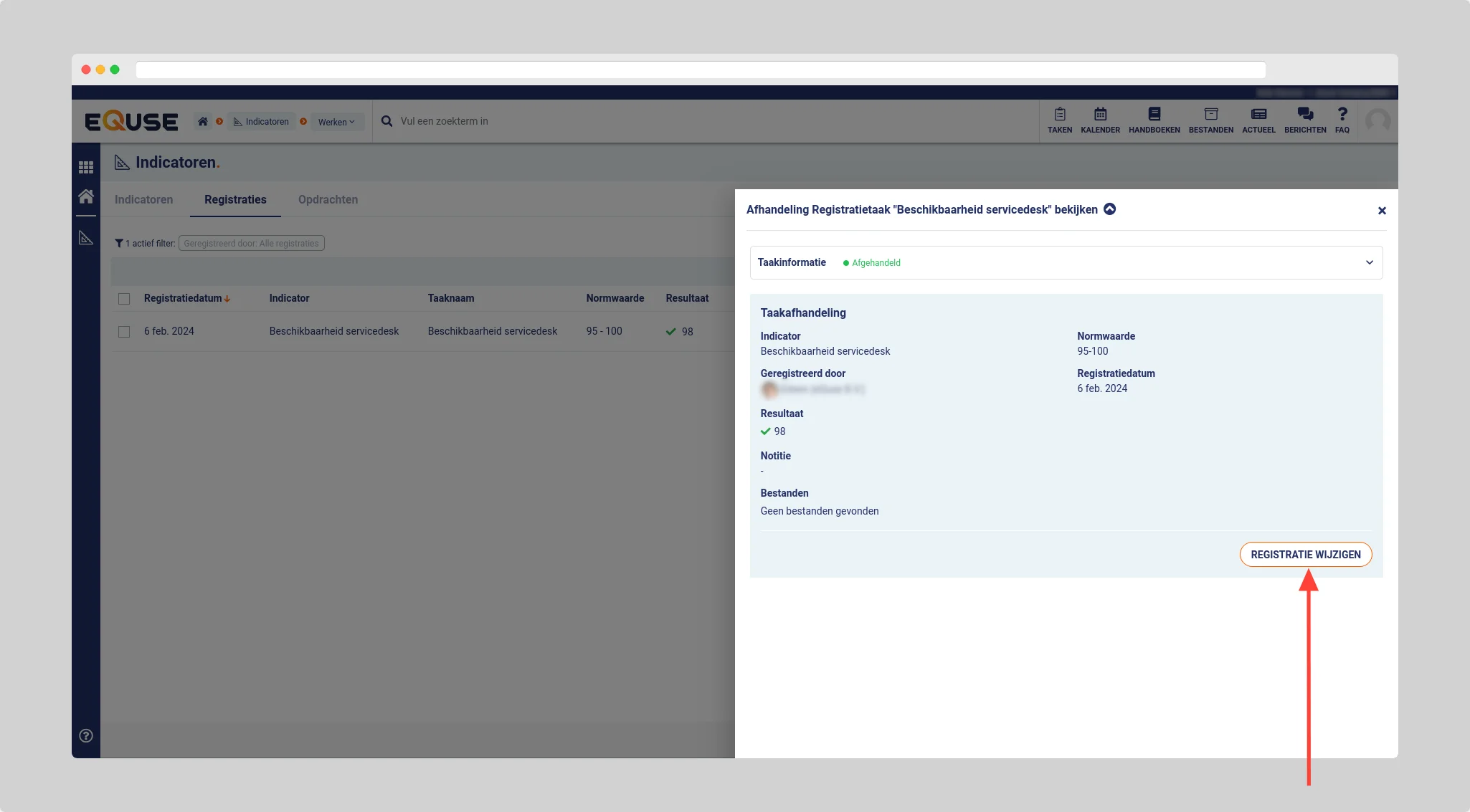Open the Taken clipboard icon

tap(1059, 115)
